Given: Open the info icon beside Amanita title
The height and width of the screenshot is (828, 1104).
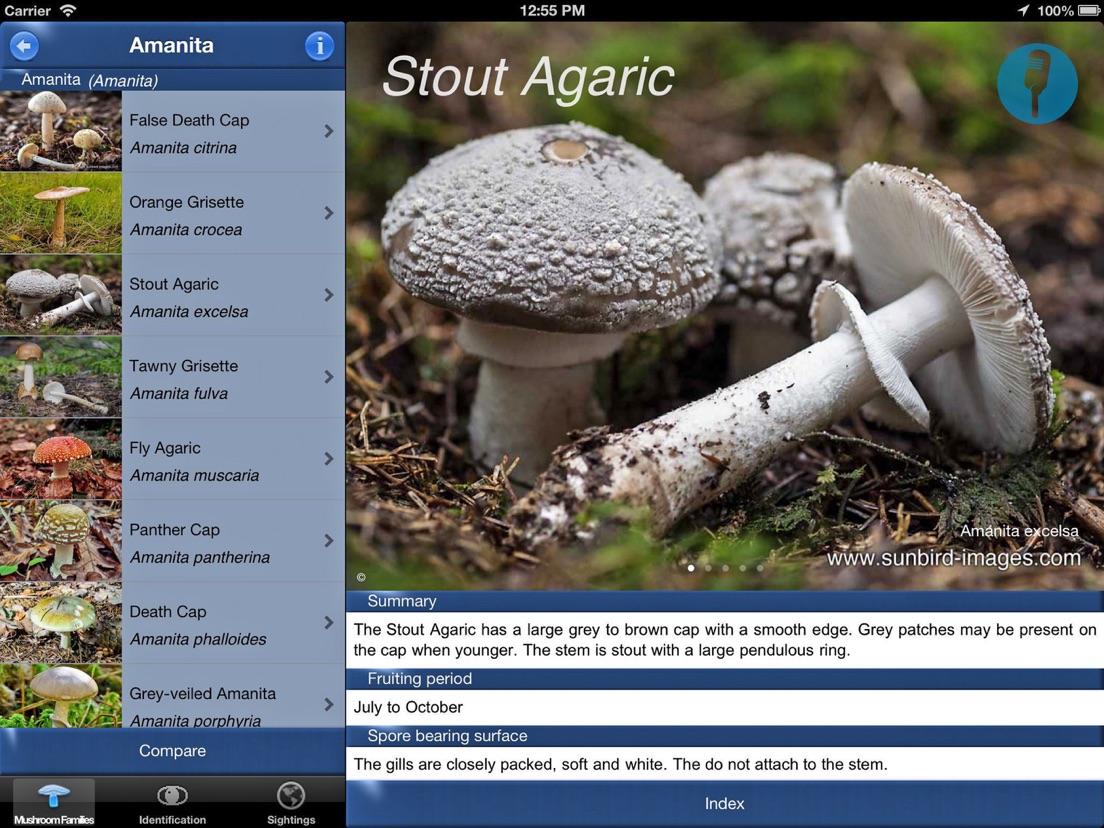Looking at the screenshot, I should point(319,46).
